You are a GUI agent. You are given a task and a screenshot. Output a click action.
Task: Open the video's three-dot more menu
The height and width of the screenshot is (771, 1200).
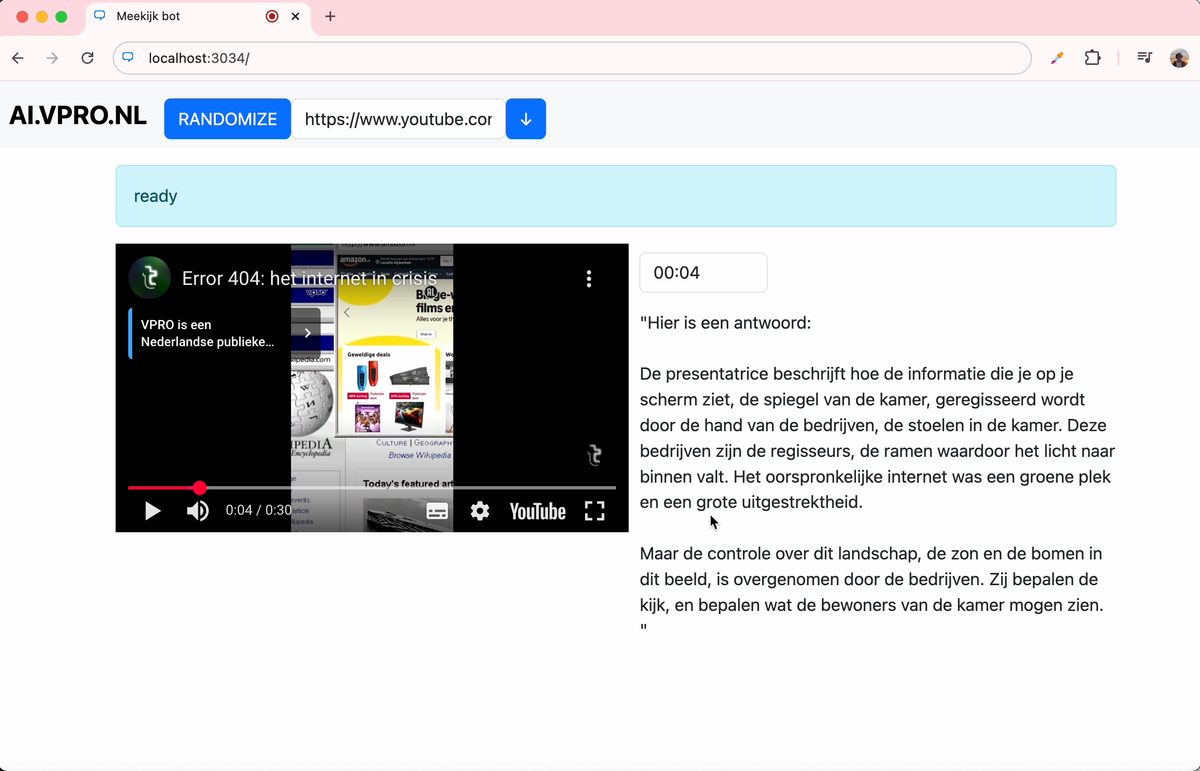coord(589,278)
